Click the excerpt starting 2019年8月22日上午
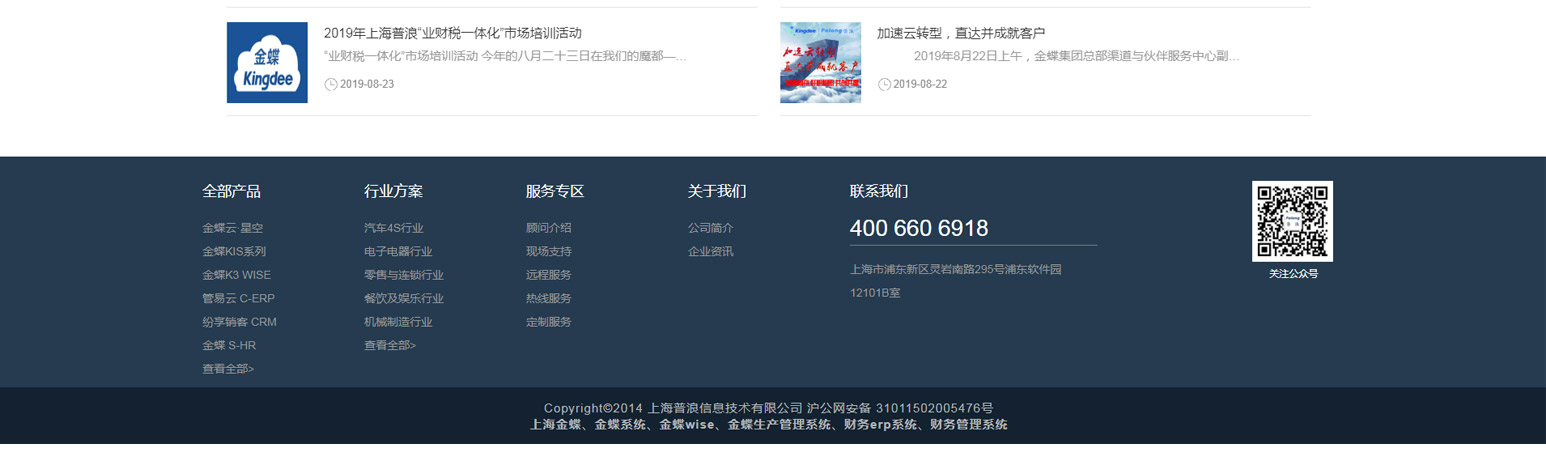The width and height of the screenshot is (1546, 476). [x=1077, y=56]
